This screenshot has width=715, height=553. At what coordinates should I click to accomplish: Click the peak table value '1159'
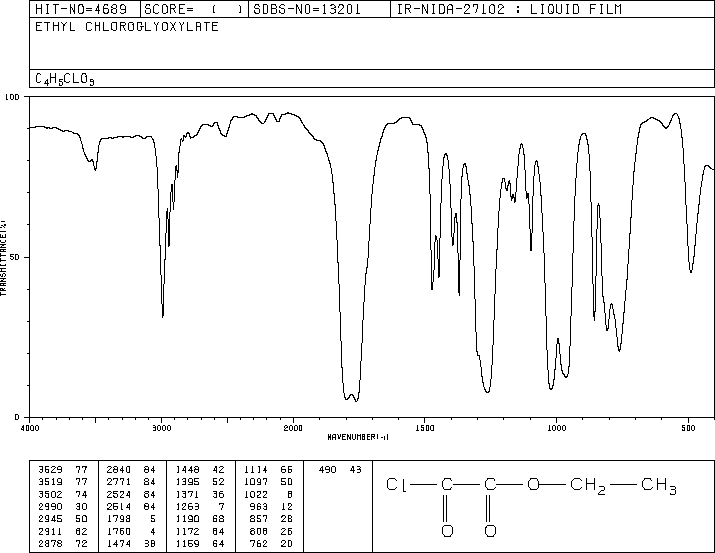click(x=187, y=544)
